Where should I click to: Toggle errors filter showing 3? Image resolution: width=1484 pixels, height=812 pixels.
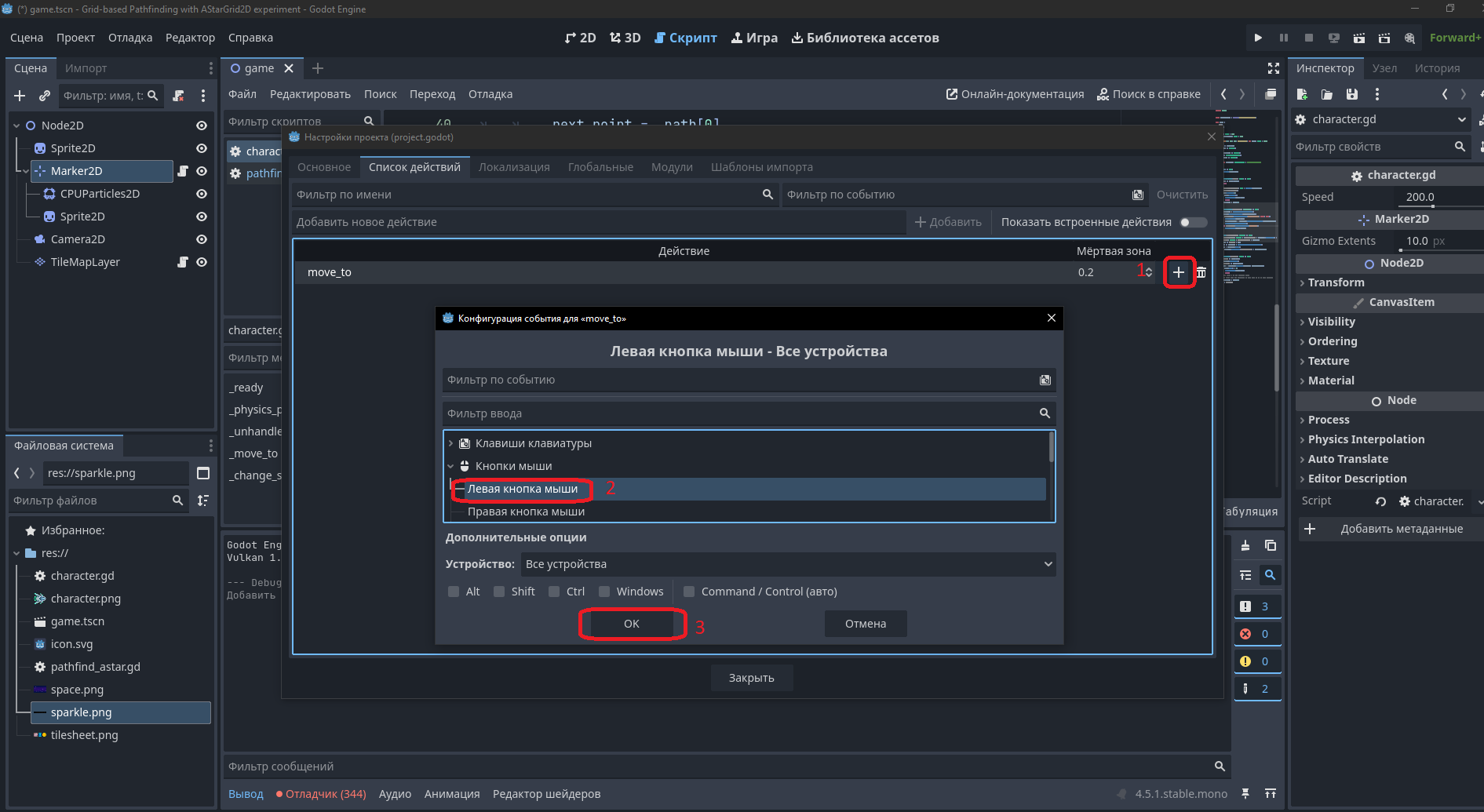point(1257,606)
